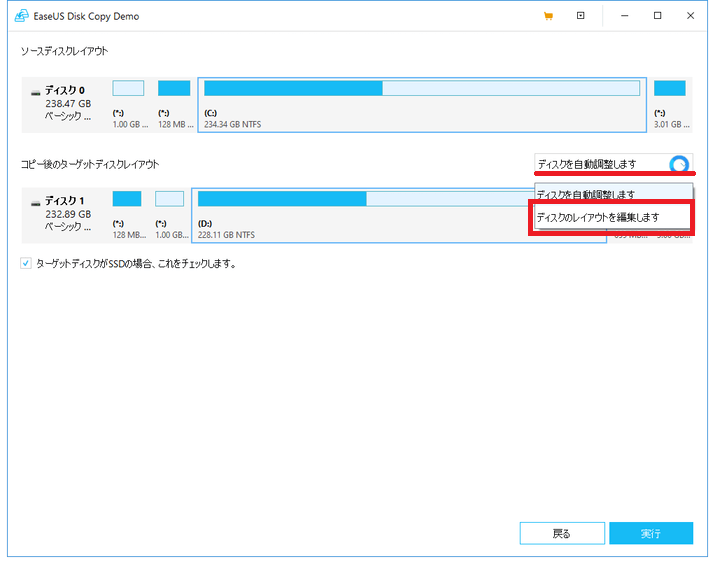Uncheck the target disk SSD checkbox
Image resolution: width=715 pixels, height=564 pixels.
(x=26, y=264)
